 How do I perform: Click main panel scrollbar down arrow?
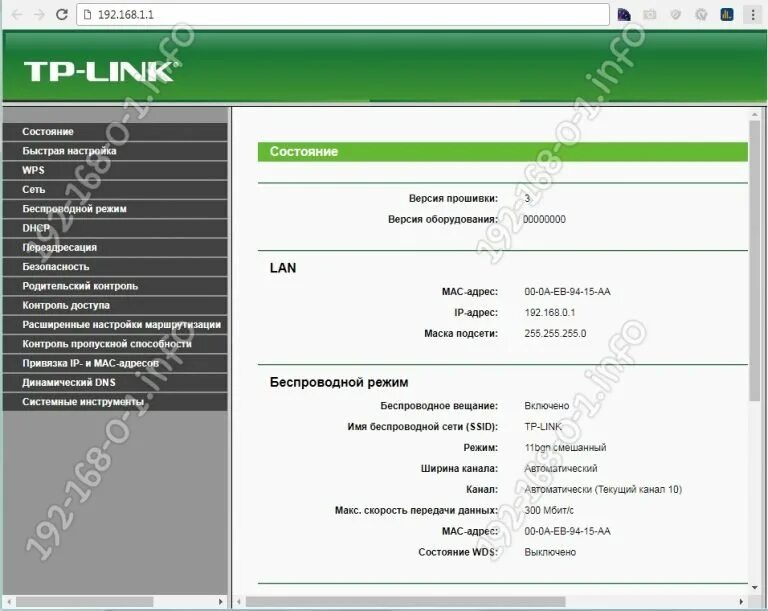(754, 587)
